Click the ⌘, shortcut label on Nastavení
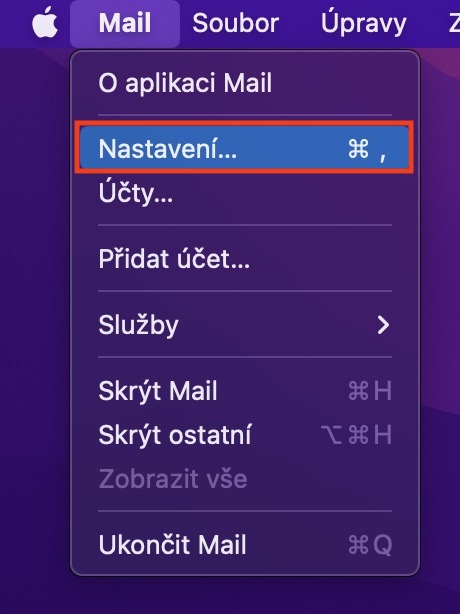The height and width of the screenshot is (614, 460). [x=367, y=150]
